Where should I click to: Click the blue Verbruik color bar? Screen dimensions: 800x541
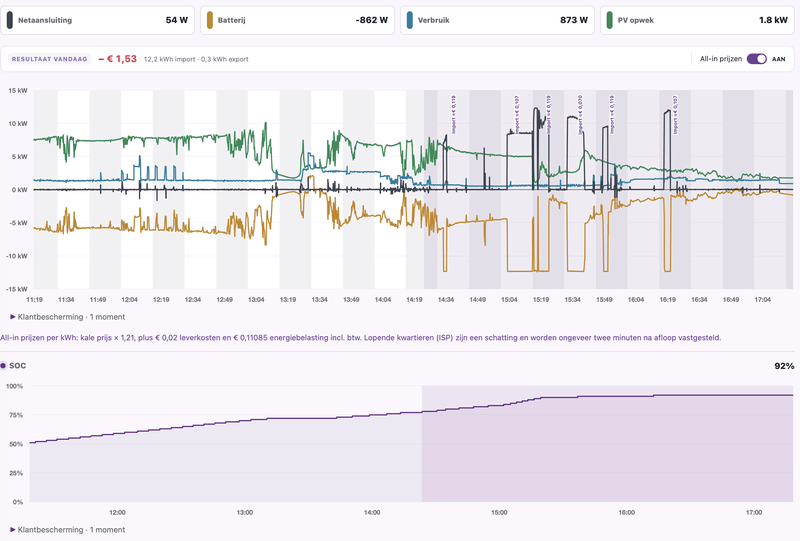410,20
